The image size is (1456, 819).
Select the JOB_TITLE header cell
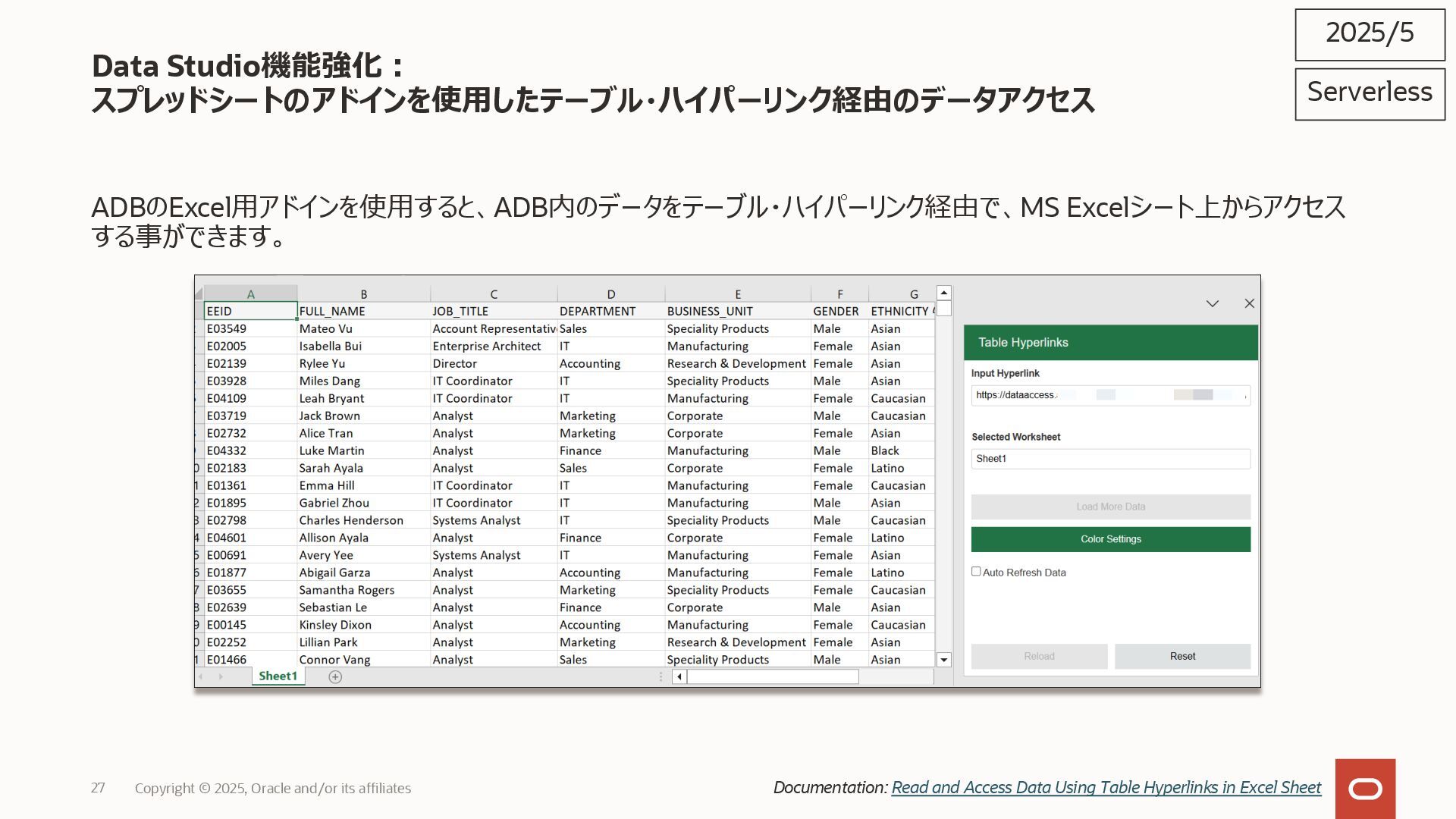(494, 311)
